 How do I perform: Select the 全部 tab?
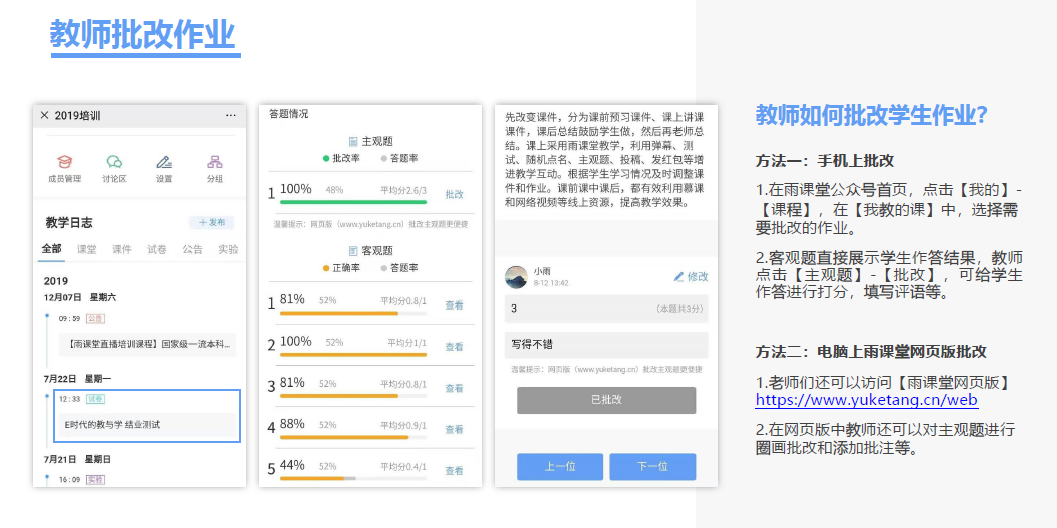51,249
